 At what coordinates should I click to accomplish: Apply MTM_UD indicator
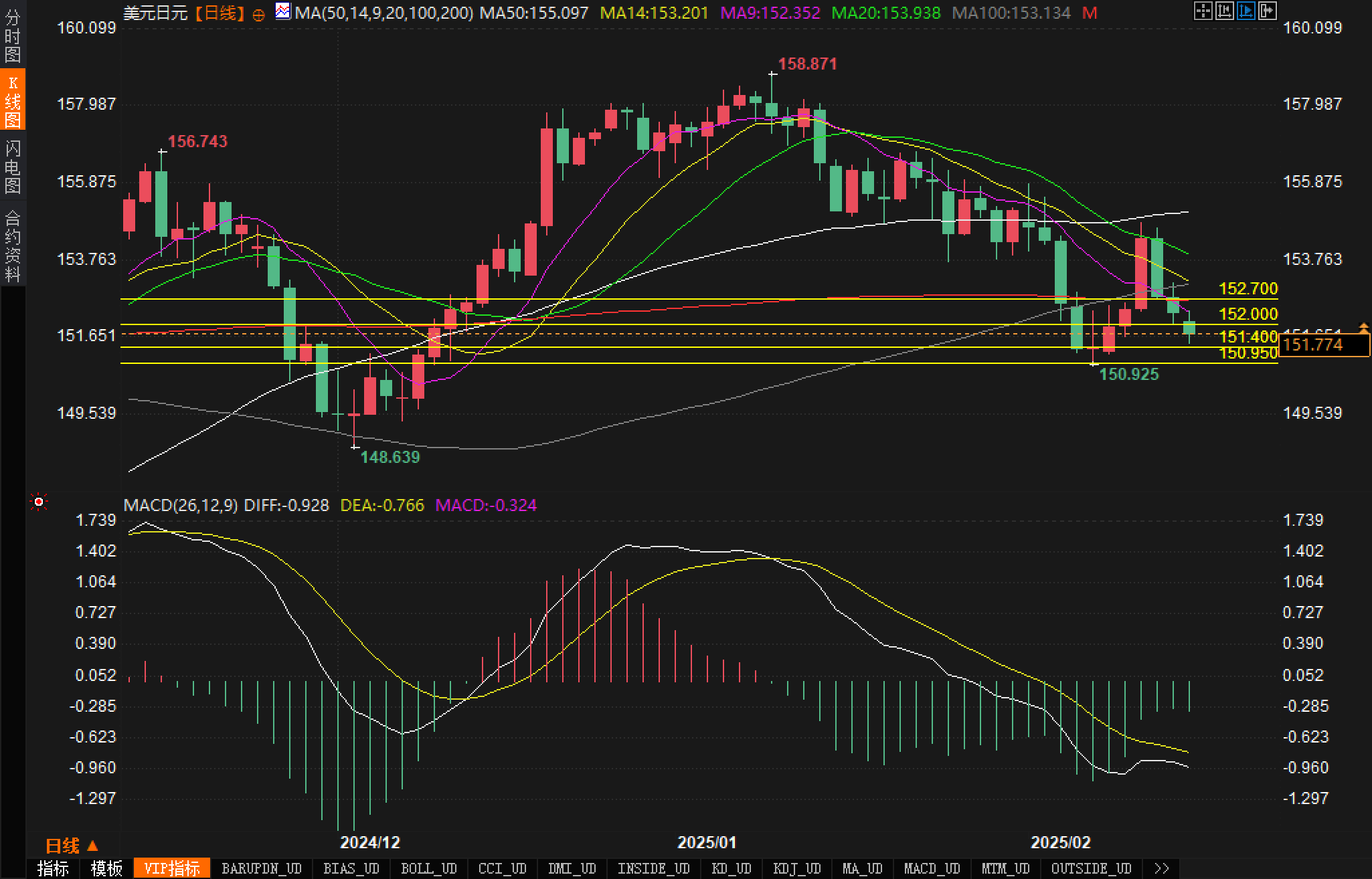(1006, 868)
